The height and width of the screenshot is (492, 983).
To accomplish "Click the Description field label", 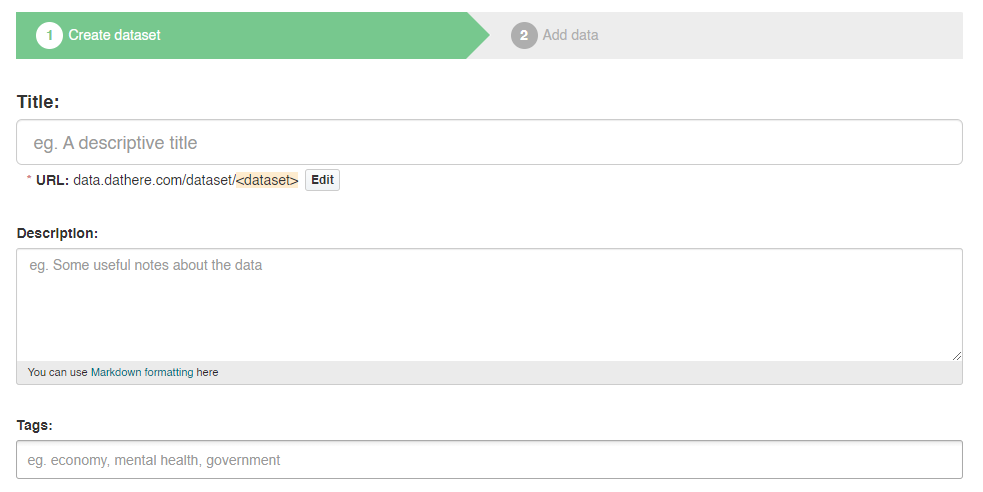I will (57, 233).
